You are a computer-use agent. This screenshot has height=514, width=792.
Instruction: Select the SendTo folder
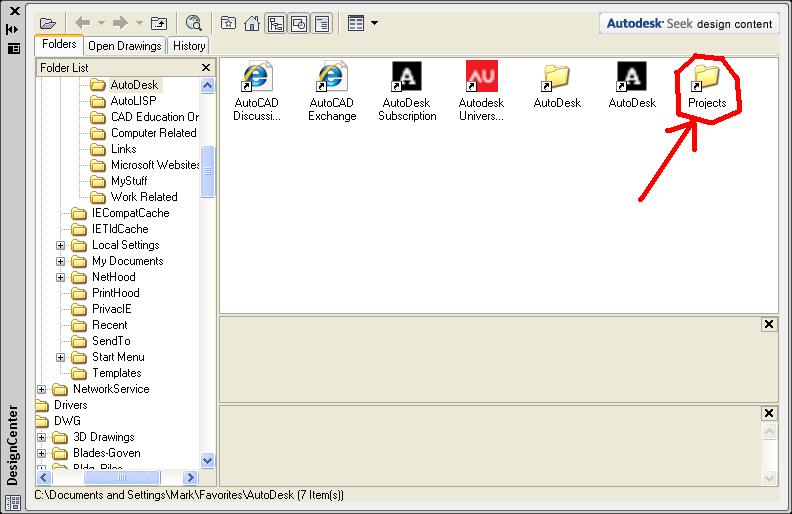(101, 341)
